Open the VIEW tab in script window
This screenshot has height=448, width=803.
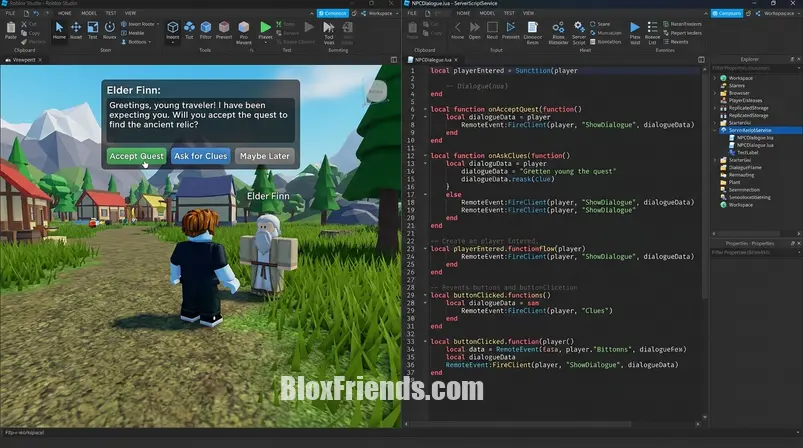point(528,13)
